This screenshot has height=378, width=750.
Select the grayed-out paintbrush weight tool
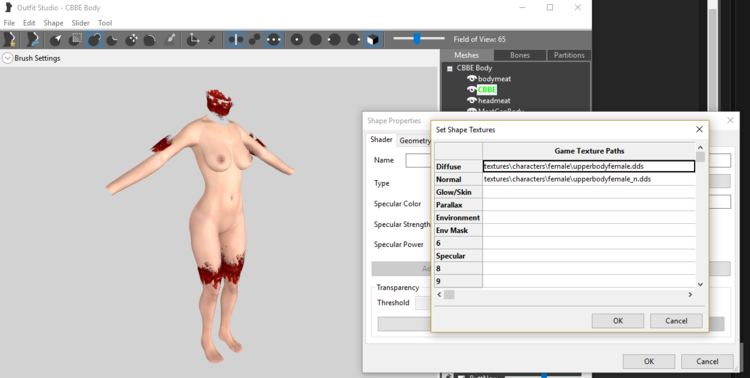point(169,40)
